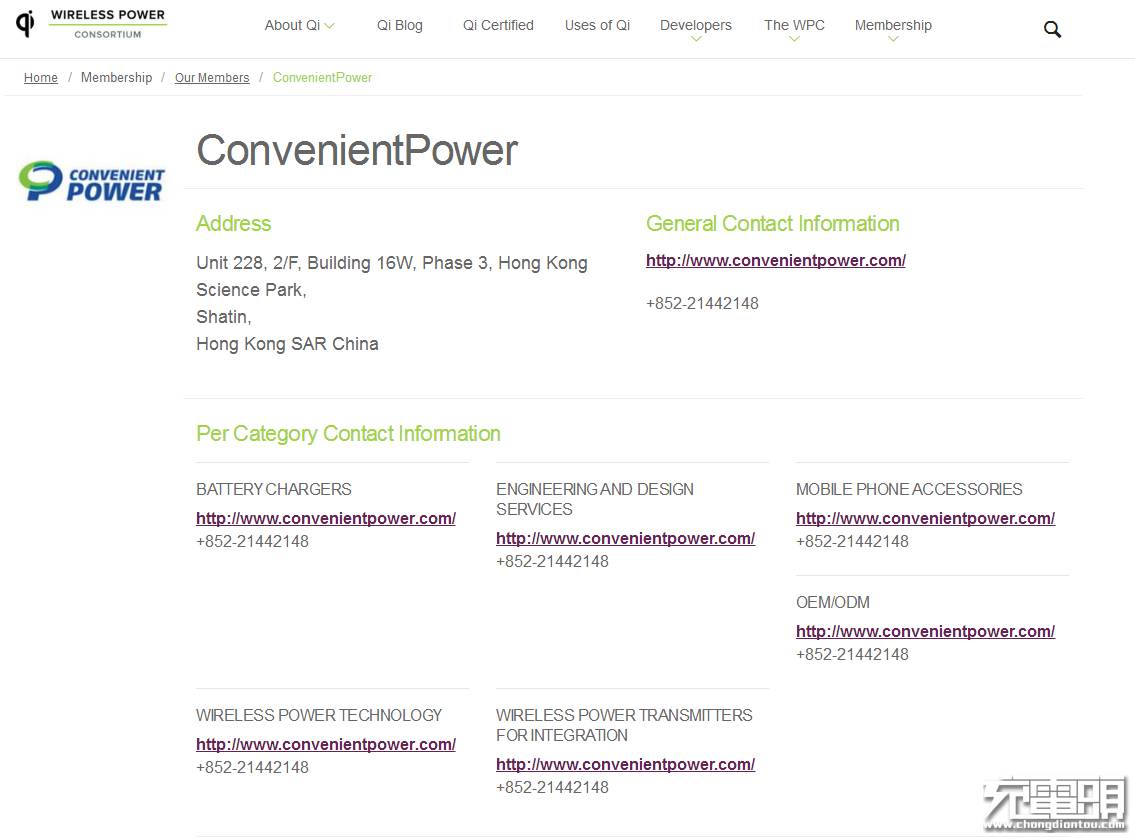Expand the chevron under Membership nav item
The height and width of the screenshot is (838, 1135).
[x=893, y=39]
